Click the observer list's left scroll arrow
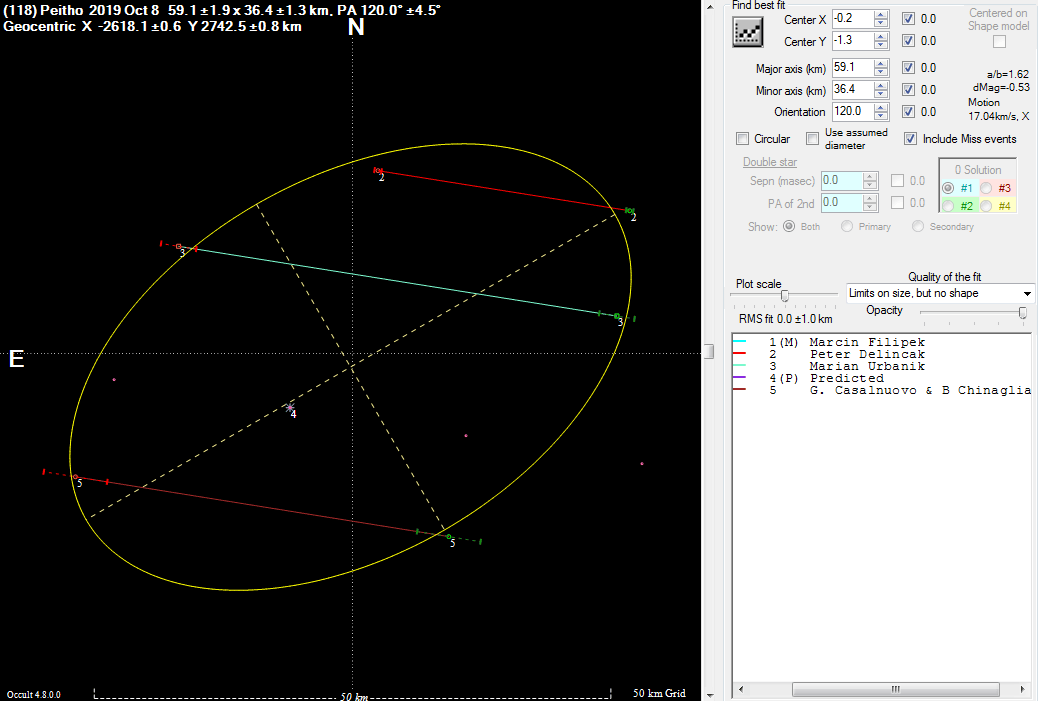This screenshot has height=701, width=1038. point(741,689)
